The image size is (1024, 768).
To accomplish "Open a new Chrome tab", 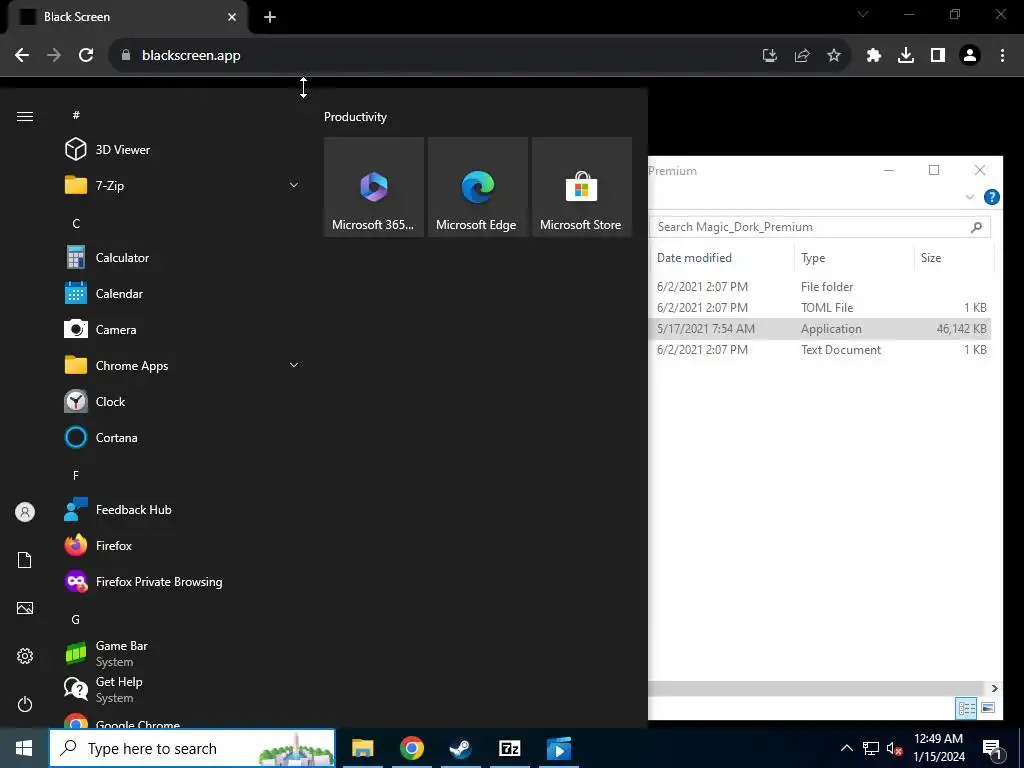I will pyautogui.click(x=270, y=17).
